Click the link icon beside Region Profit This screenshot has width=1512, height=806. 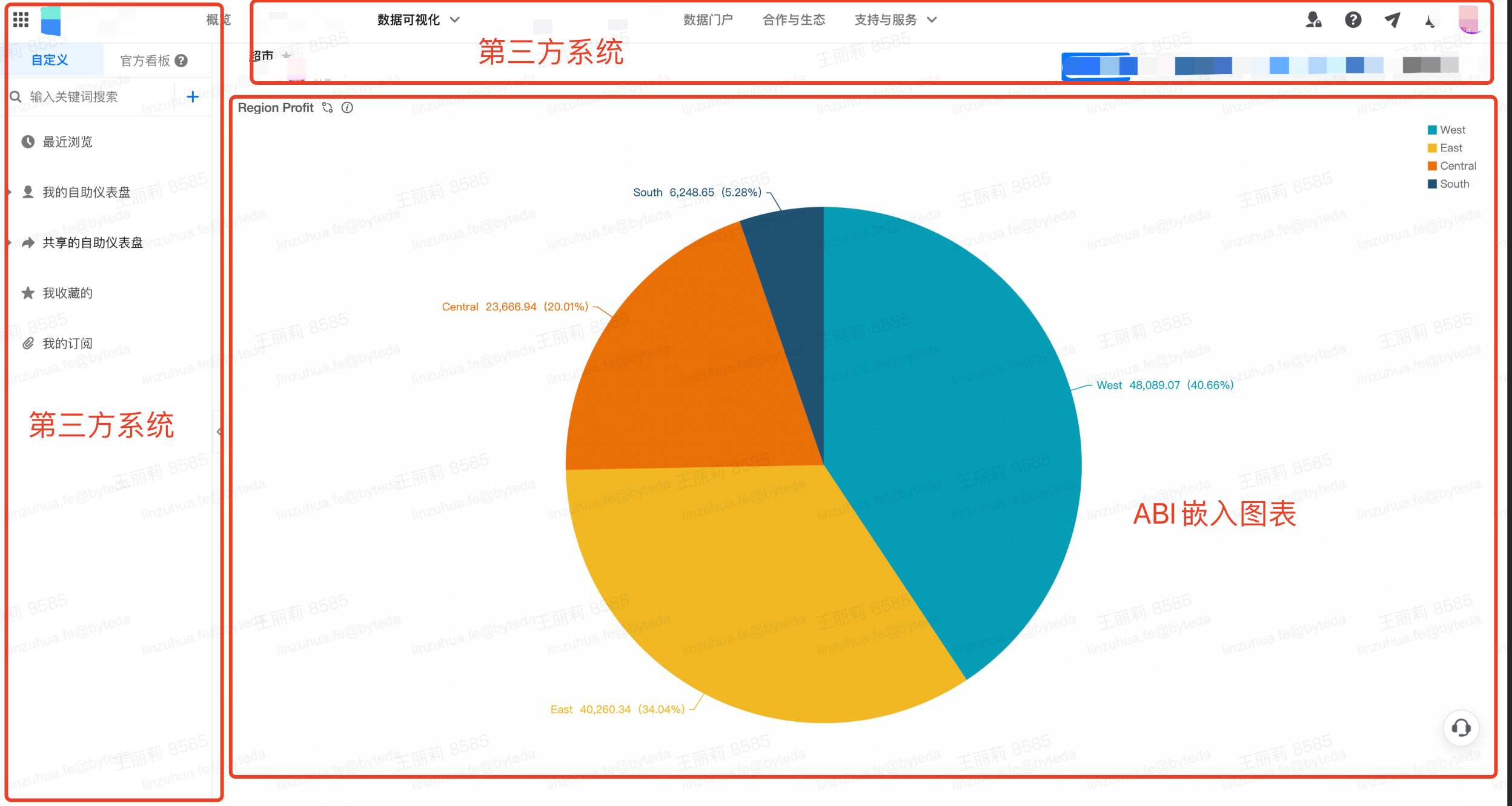click(328, 108)
